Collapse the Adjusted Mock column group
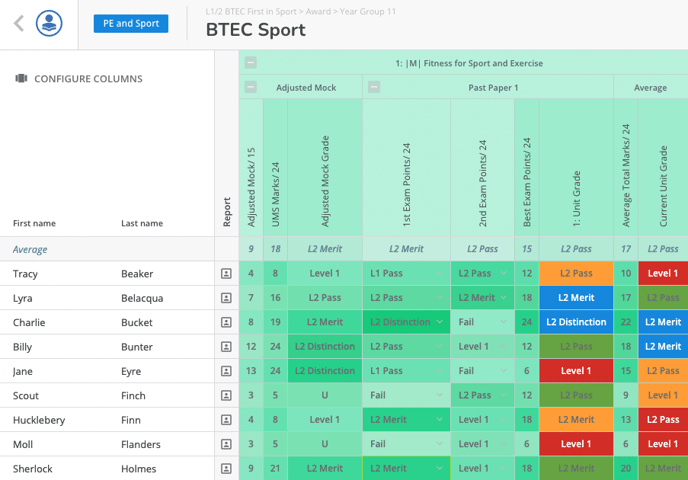688x480 pixels. click(251, 87)
